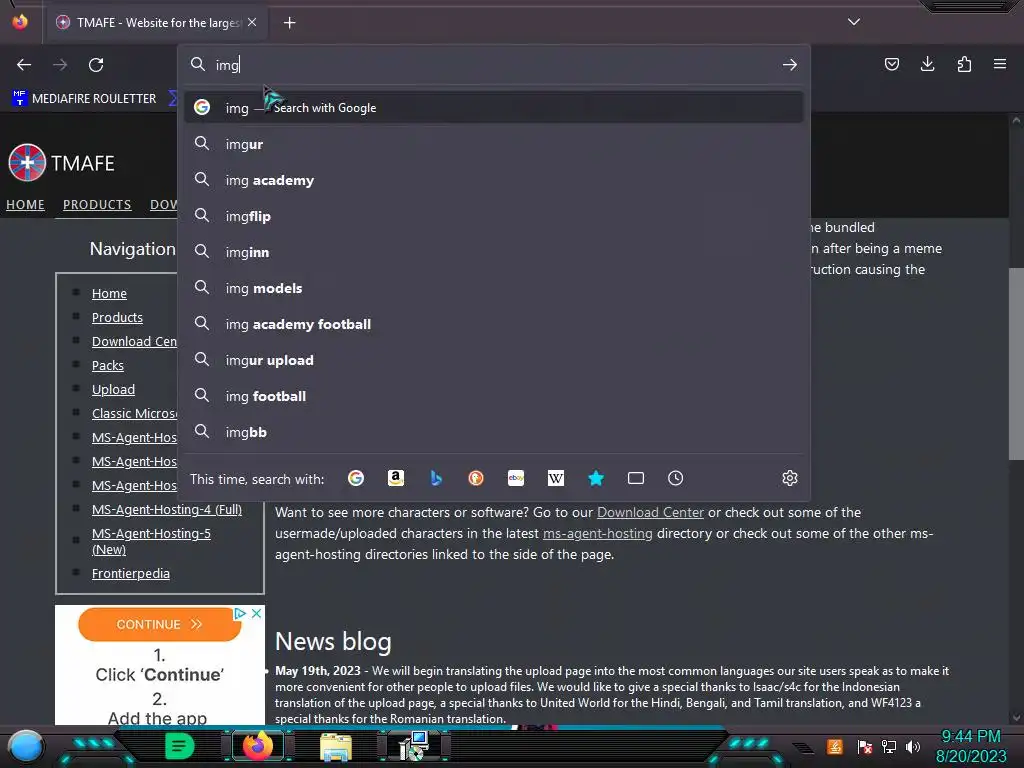Open MS-Agent-Hosting-4 (Full) link

click(167, 509)
